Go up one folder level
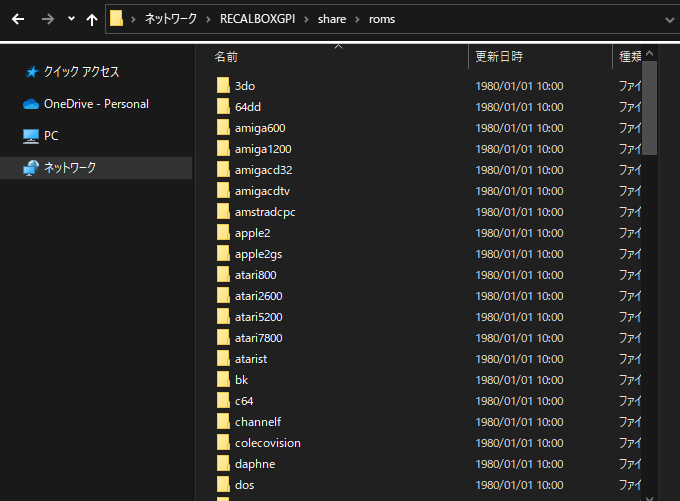The width and height of the screenshot is (680, 501). (x=92, y=20)
